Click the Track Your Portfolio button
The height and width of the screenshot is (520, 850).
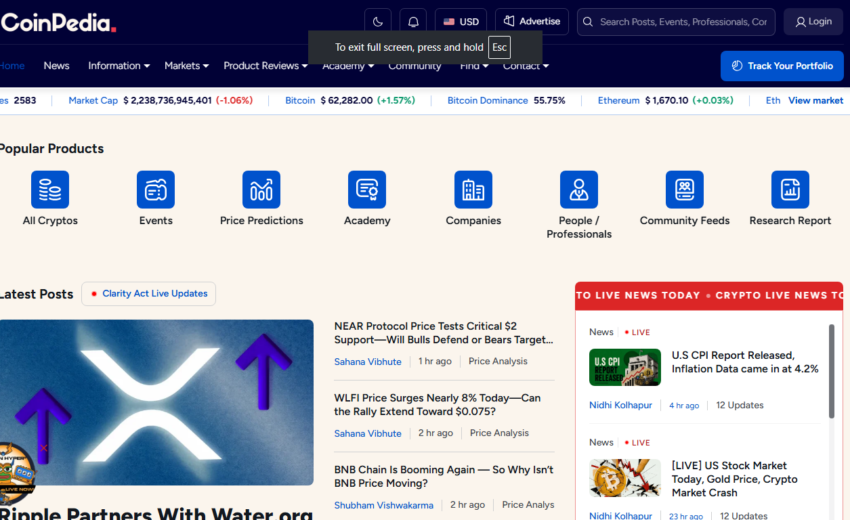click(782, 66)
